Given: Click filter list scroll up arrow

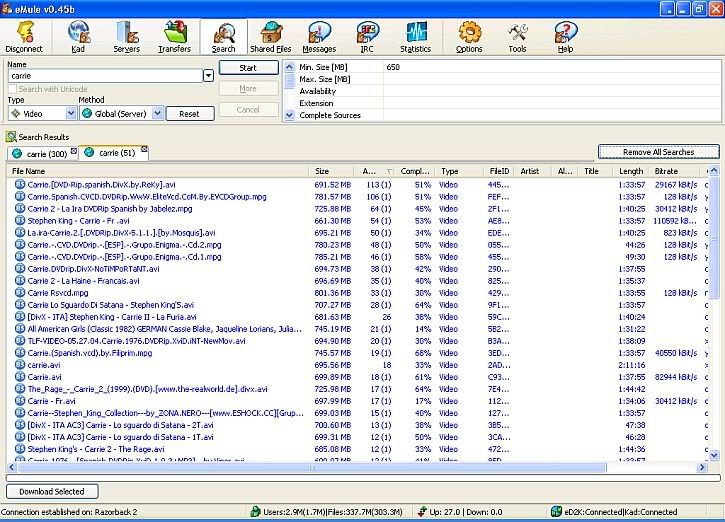Looking at the screenshot, I should tap(289, 67).
